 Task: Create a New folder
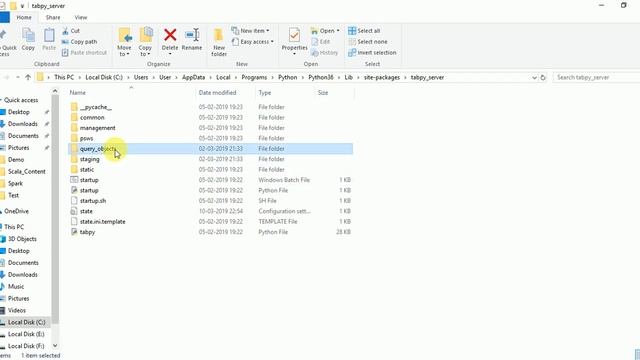219,42
